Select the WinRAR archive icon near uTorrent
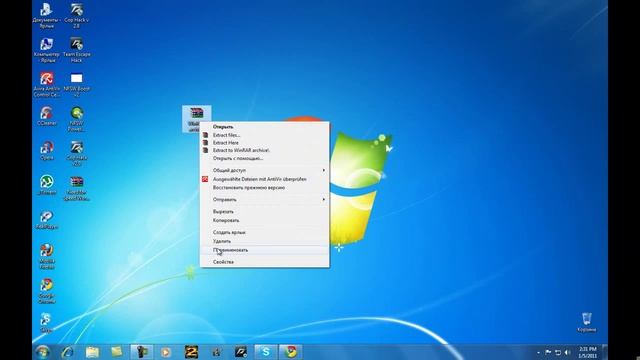This screenshot has height=360, width=640. [x=76, y=188]
